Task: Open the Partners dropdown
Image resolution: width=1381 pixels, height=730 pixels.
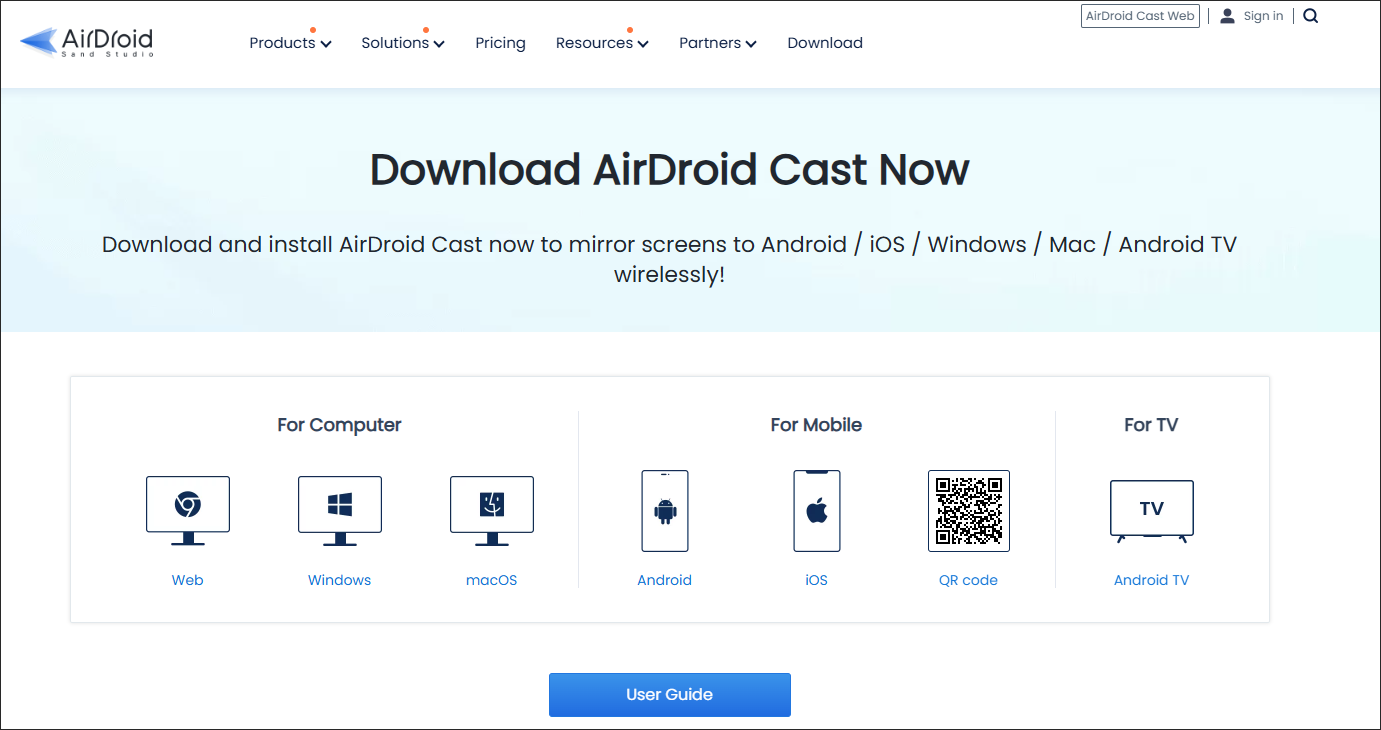Action: pyautogui.click(x=717, y=43)
